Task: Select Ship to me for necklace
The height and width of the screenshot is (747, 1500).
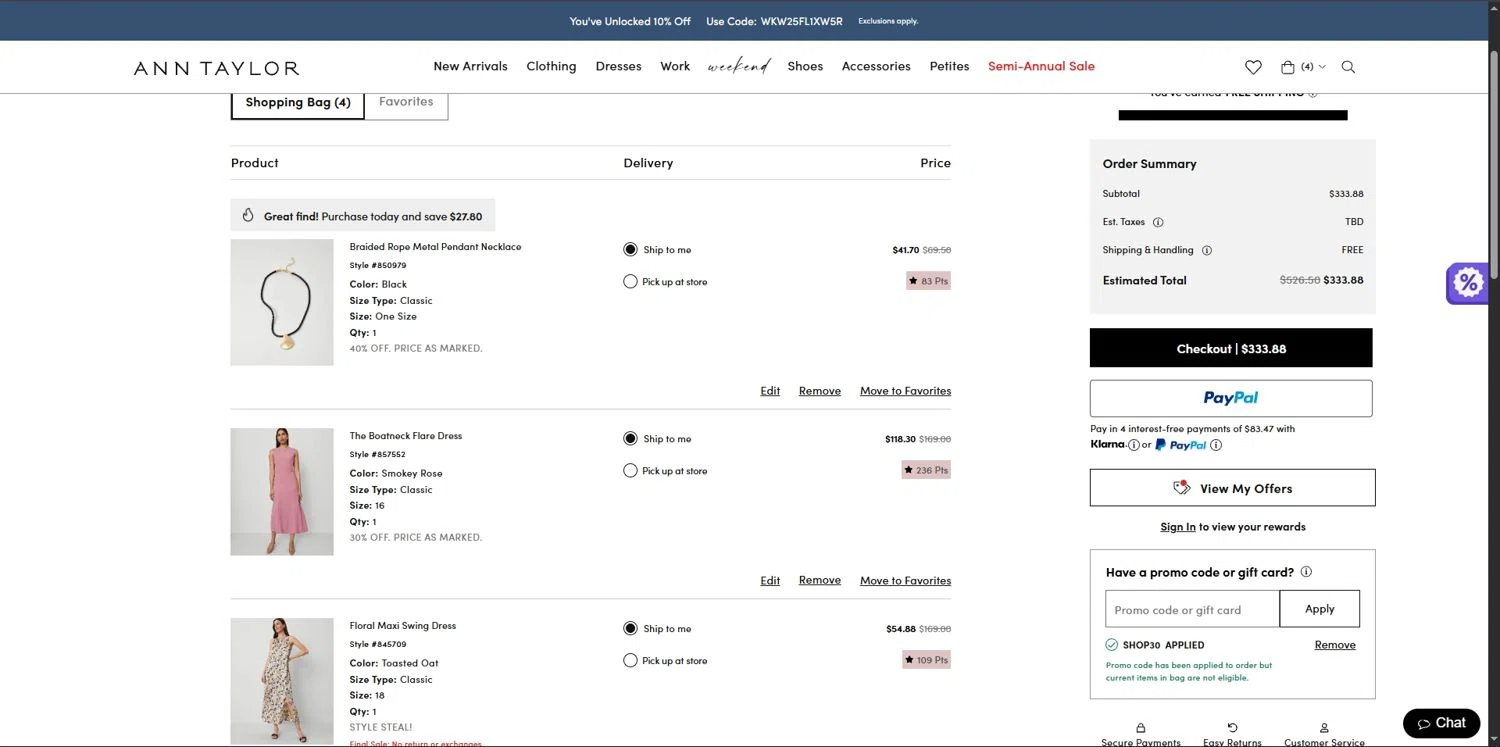Action: click(630, 250)
